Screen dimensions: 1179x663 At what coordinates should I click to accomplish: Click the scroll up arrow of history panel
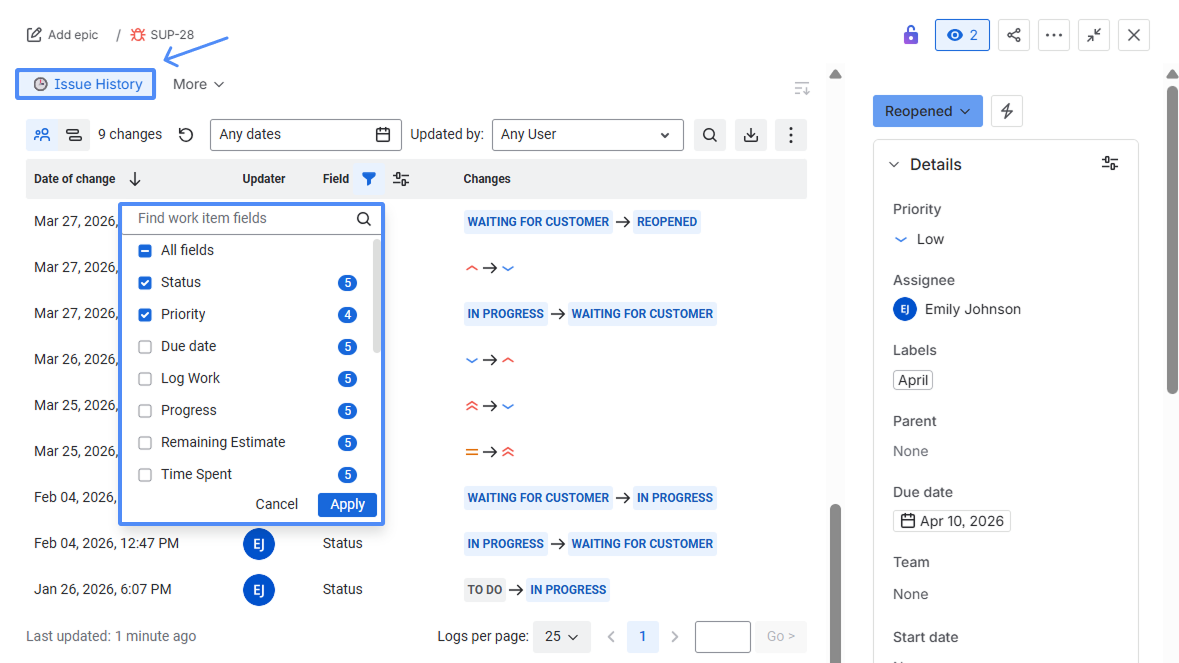coord(835,74)
